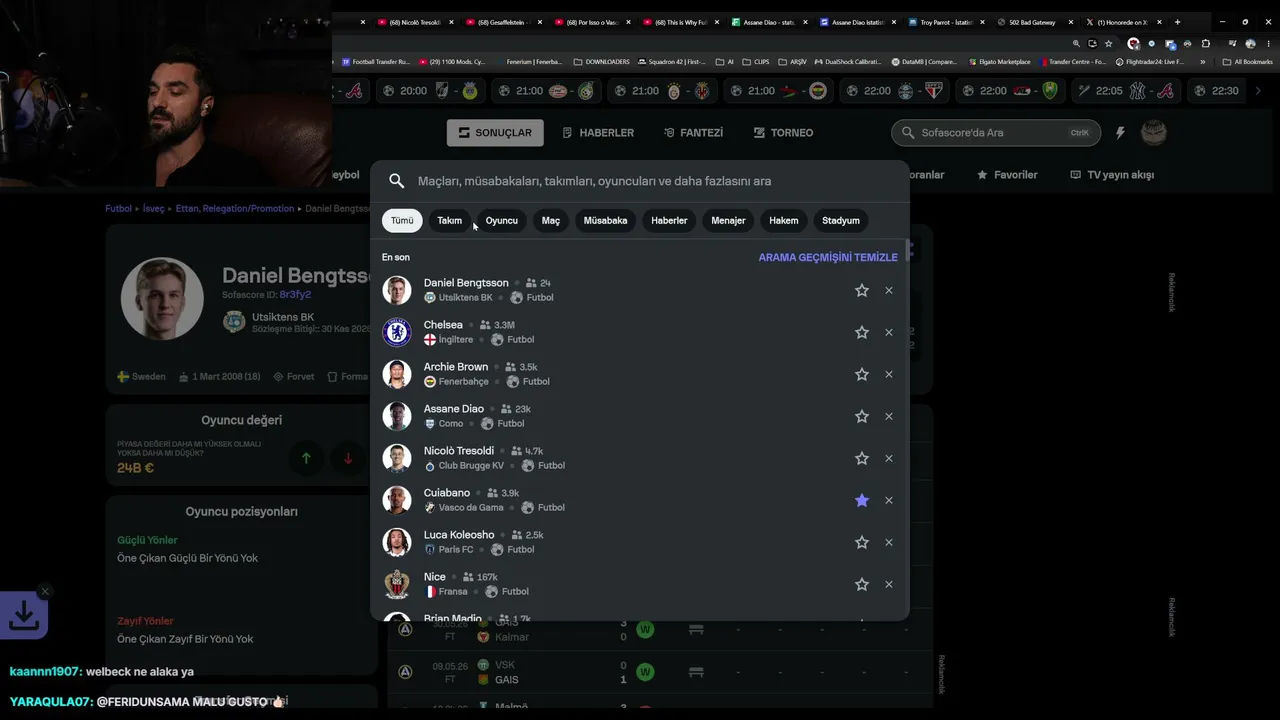
Task: Close the download overlay badge
Action: [44, 591]
